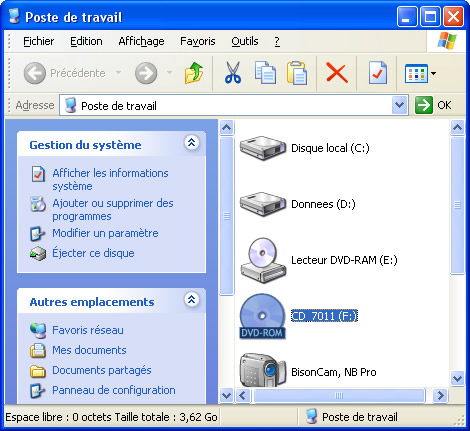The image size is (470, 431).
Task: Click the horizontal scrollbar thumb
Action: [339, 396]
